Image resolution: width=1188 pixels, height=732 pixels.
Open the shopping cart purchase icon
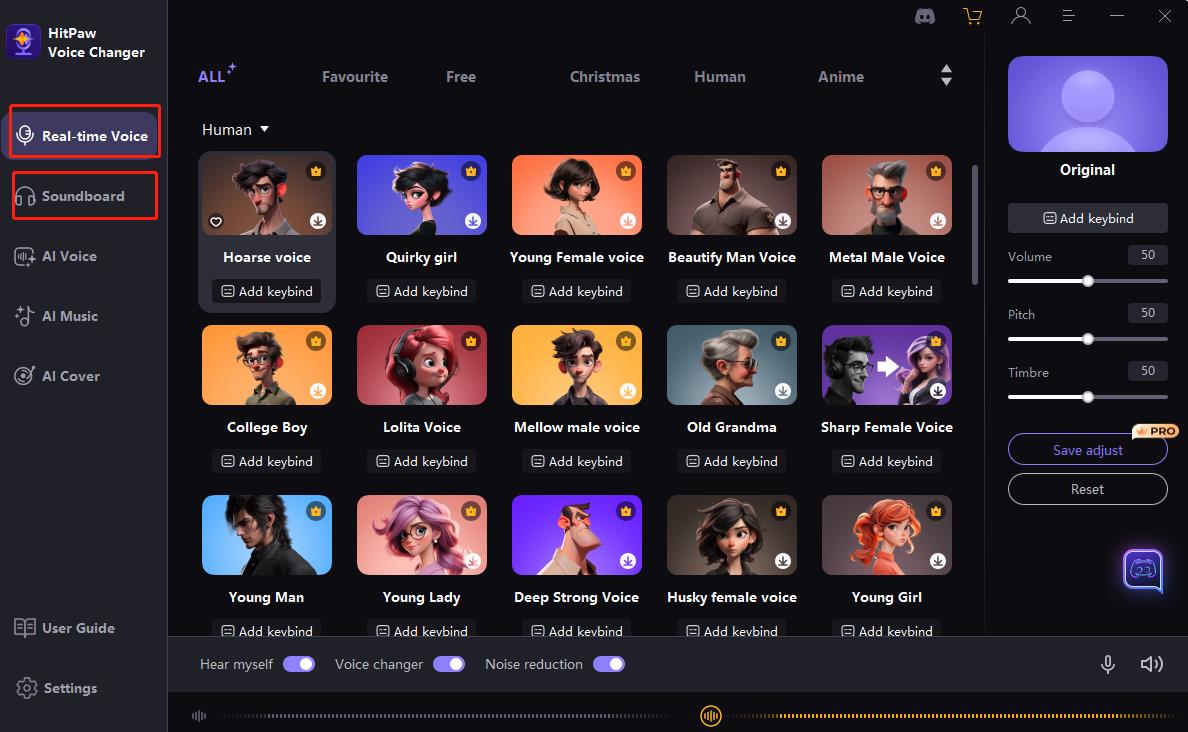(972, 16)
